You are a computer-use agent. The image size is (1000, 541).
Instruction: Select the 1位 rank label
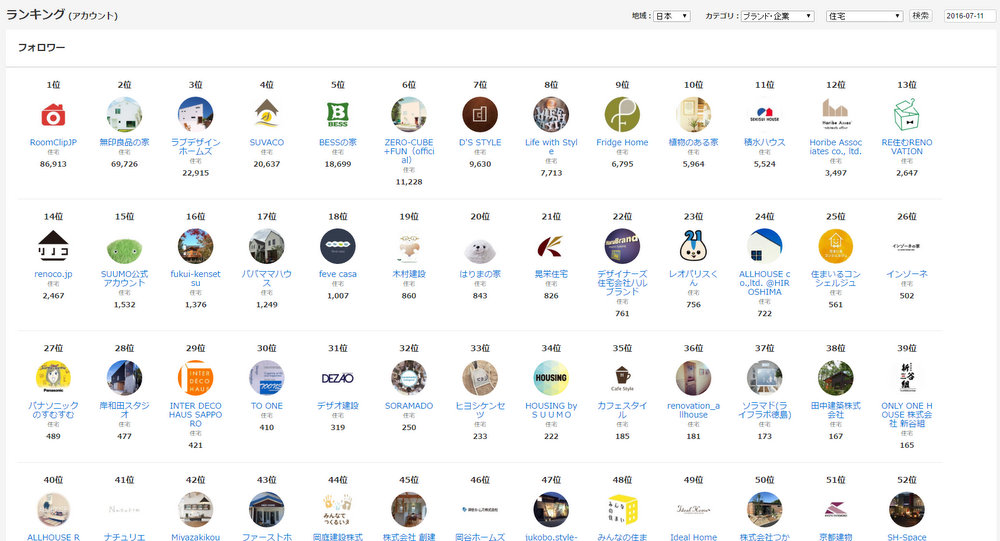[54, 85]
